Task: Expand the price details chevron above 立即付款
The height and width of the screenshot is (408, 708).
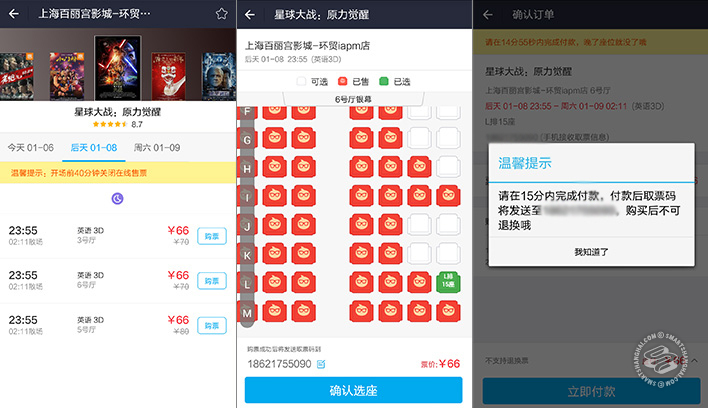Action: (694, 360)
